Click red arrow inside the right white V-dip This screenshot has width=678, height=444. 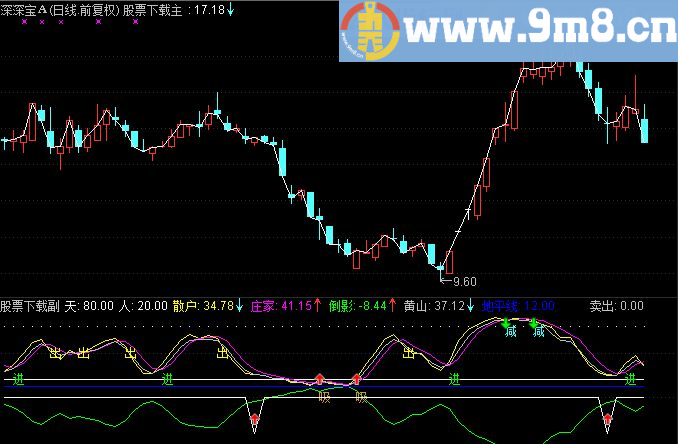click(x=608, y=418)
